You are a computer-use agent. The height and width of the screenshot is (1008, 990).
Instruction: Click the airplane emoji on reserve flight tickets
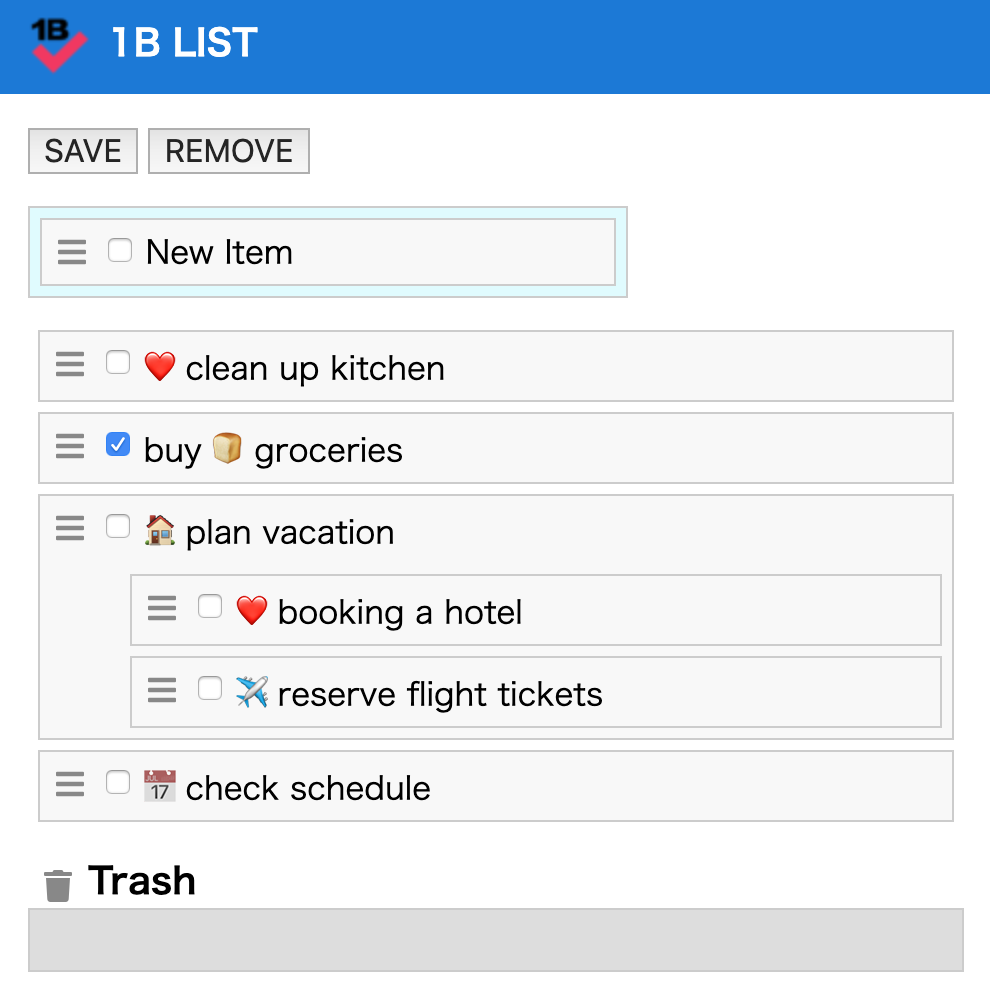click(x=253, y=693)
